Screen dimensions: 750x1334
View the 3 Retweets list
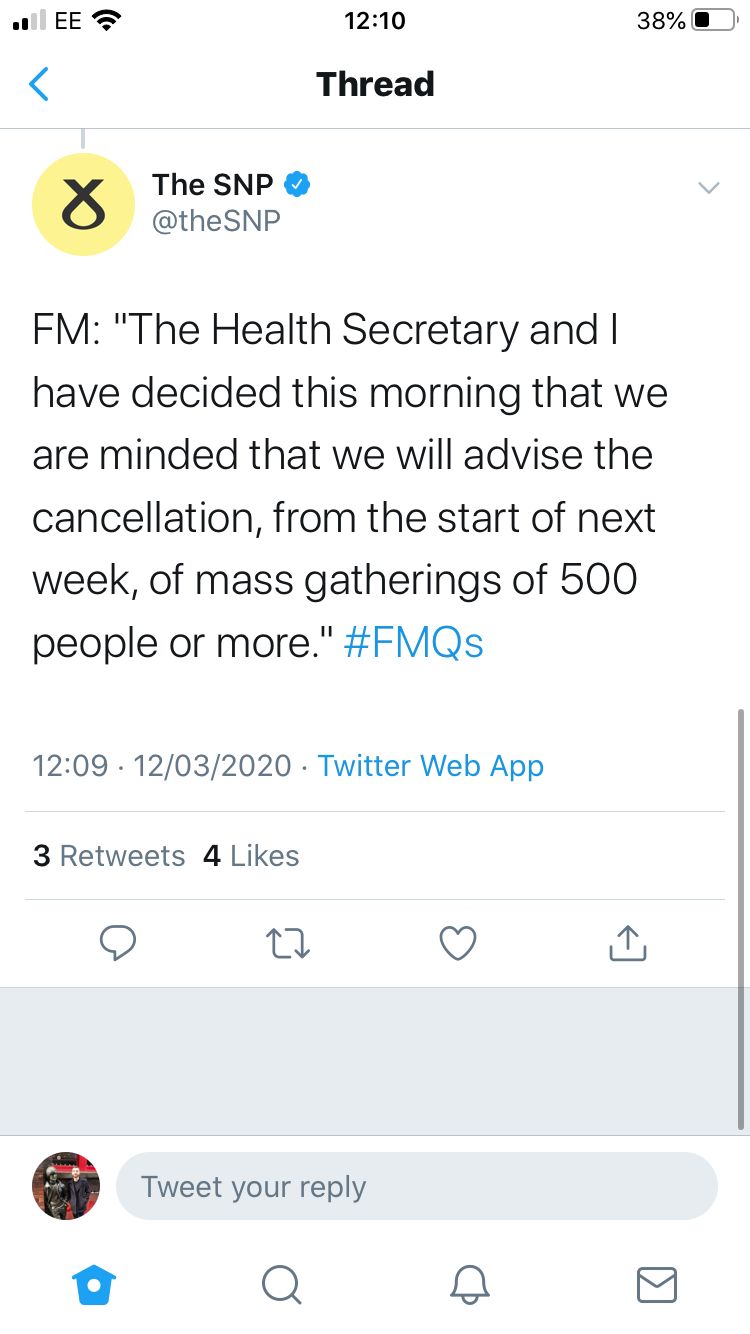click(x=109, y=856)
